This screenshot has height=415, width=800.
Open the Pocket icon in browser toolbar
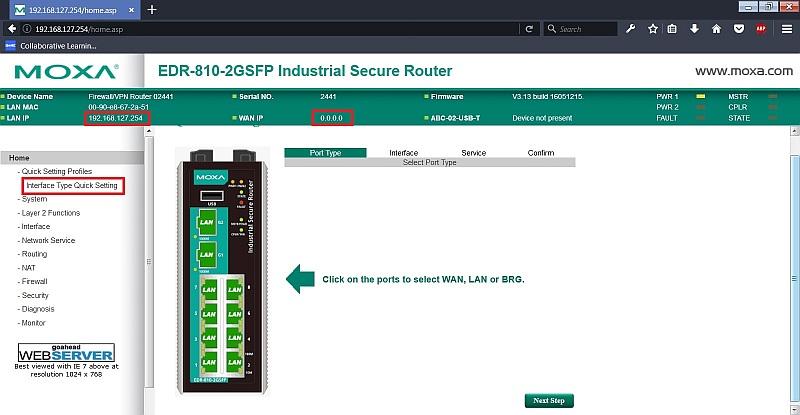click(739, 29)
